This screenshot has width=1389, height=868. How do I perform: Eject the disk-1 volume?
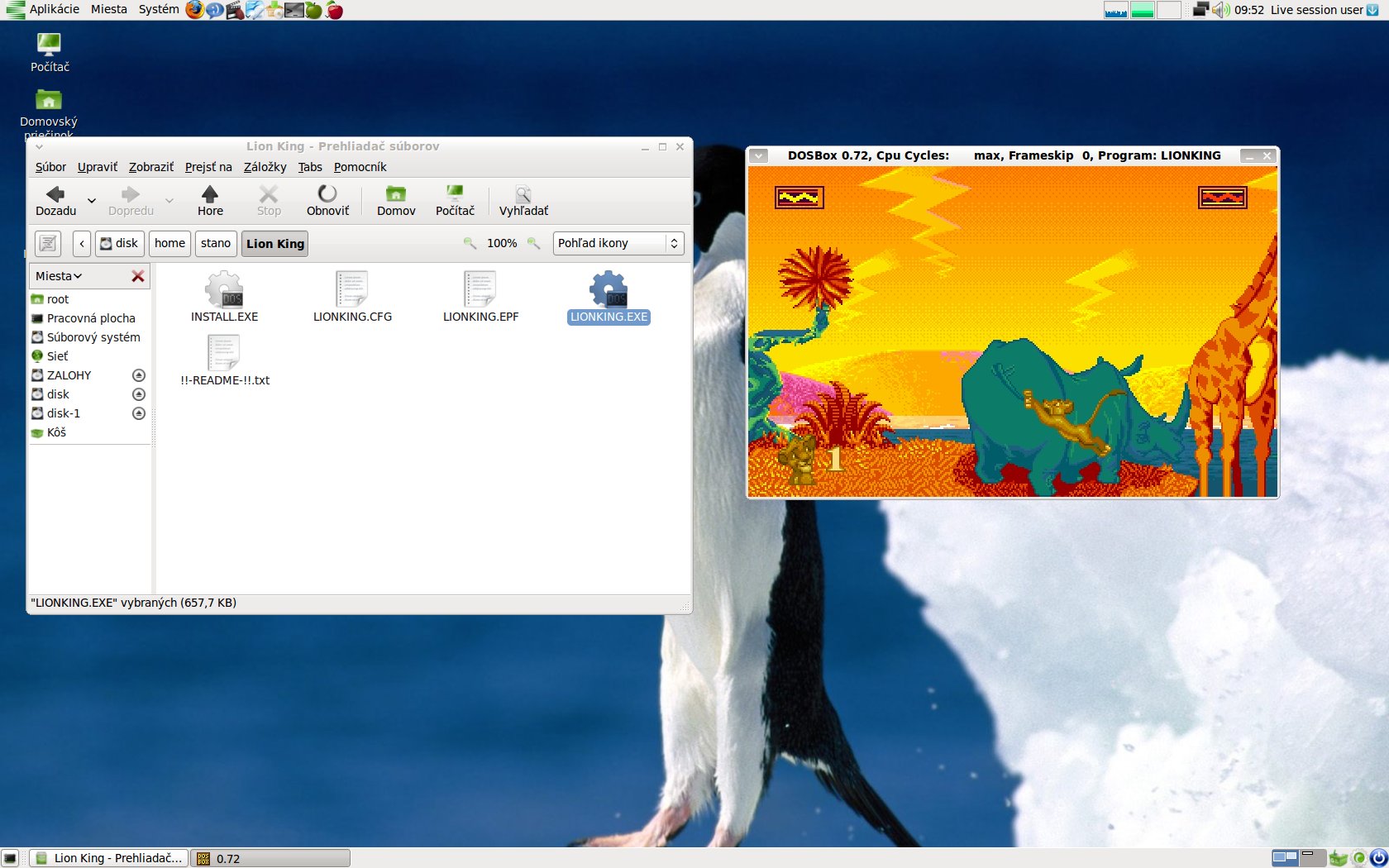tap(139, 413)
